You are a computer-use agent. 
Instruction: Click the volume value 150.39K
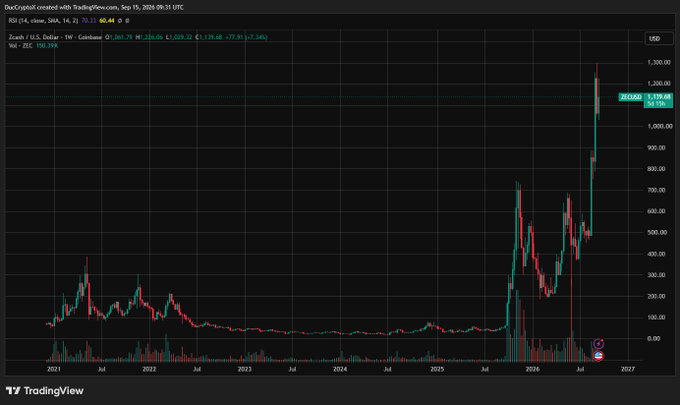47,46
